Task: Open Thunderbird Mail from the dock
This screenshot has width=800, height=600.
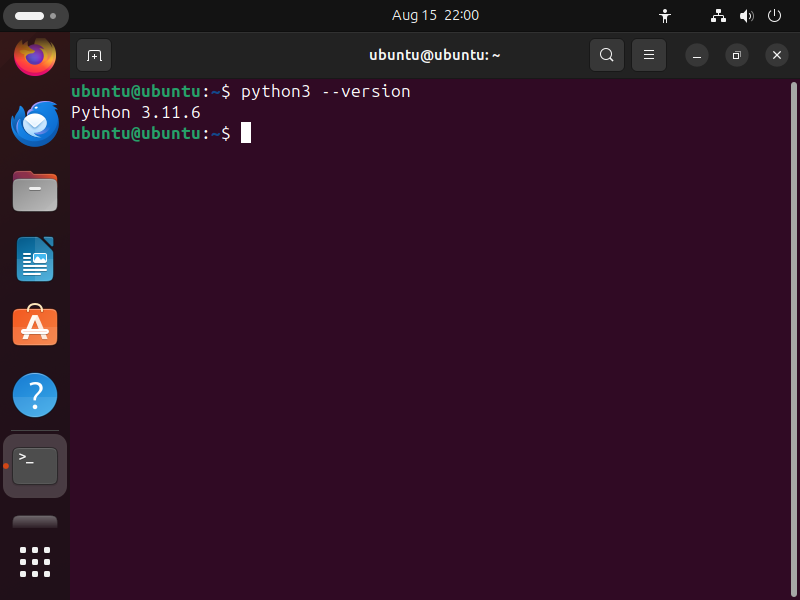Action: click(x=35, y=124)
